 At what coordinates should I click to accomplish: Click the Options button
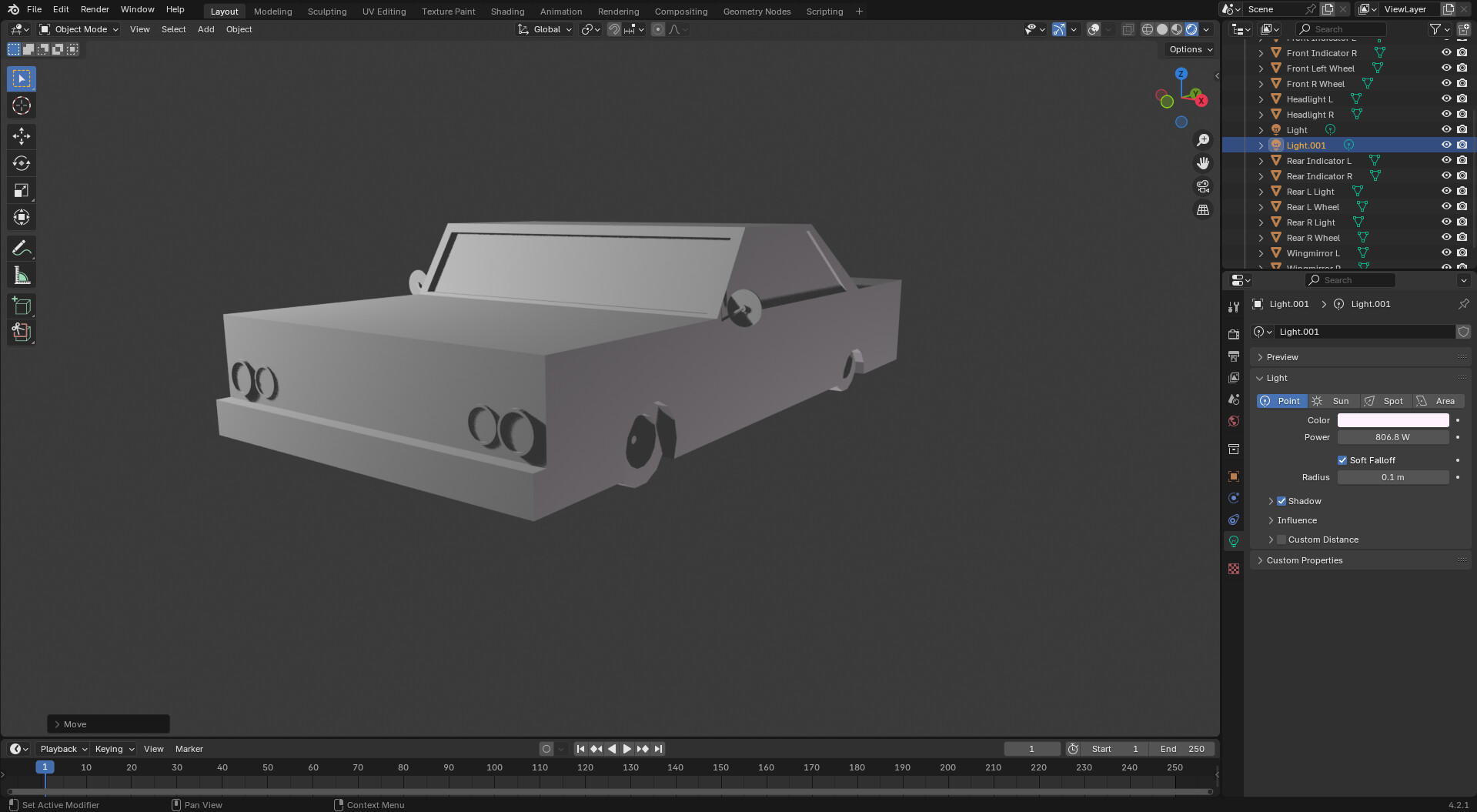[x=1187, y=49]
